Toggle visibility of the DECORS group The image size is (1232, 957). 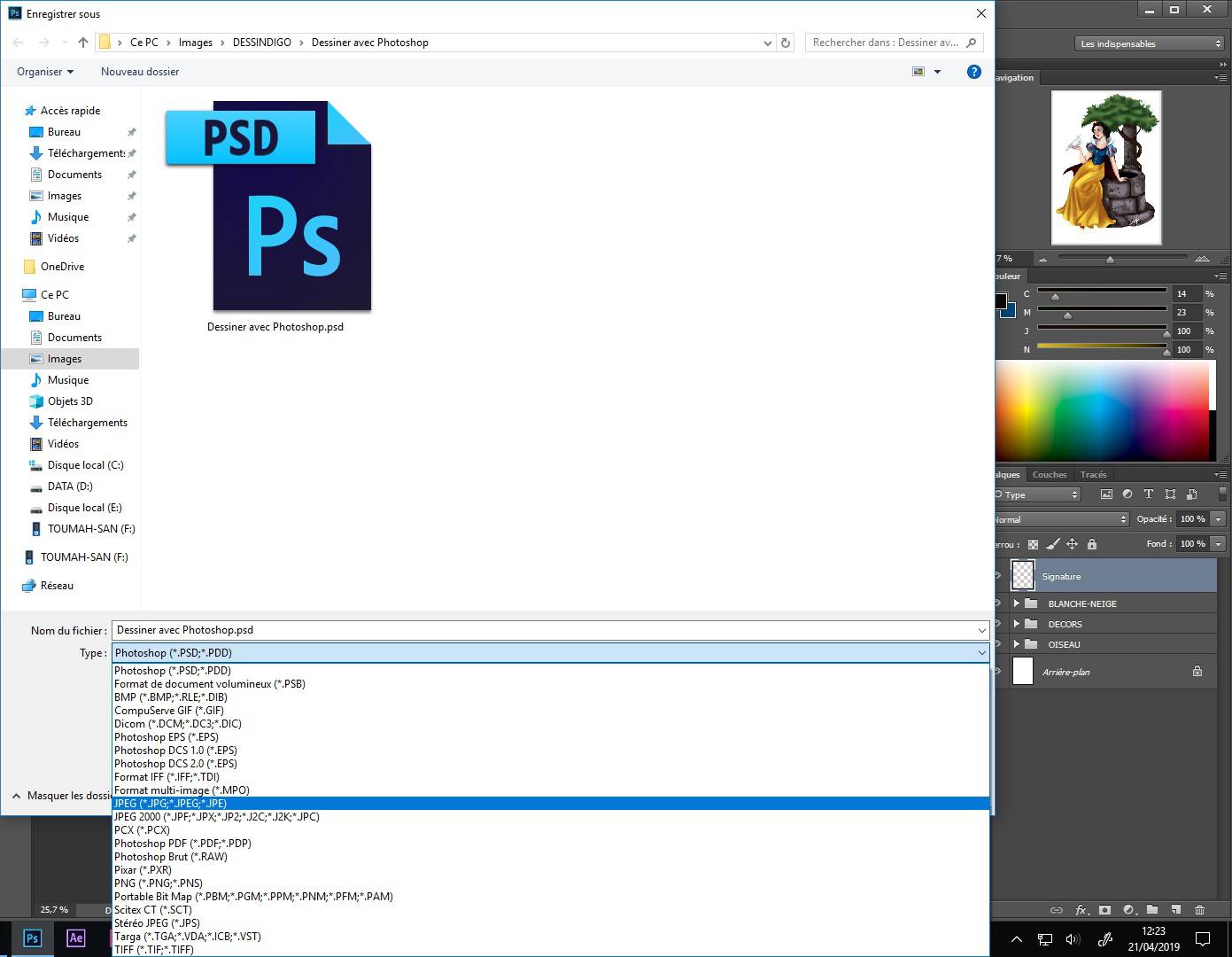click(x=998, y=624)
